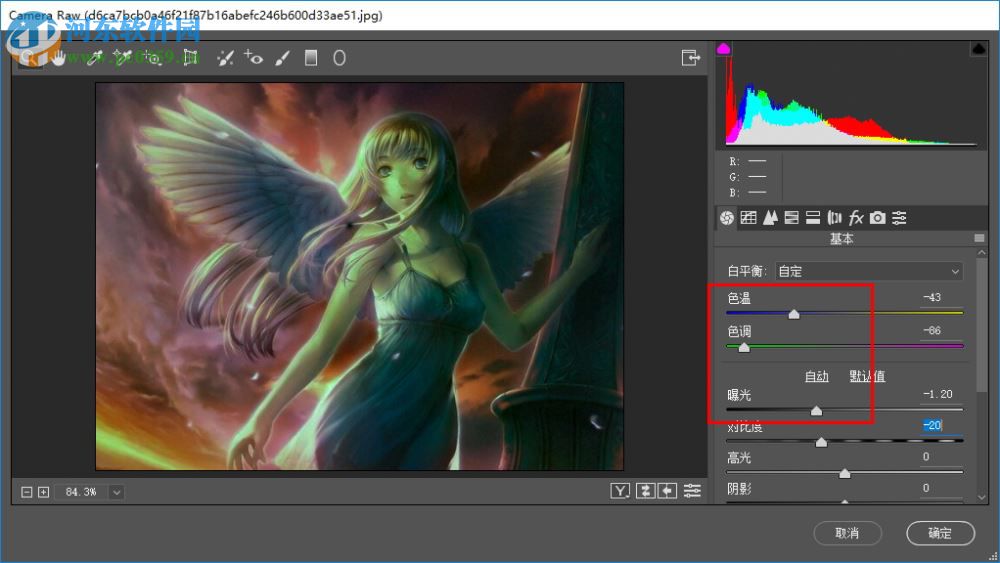Select the Red Eye Removal tool

click(253, 58)
